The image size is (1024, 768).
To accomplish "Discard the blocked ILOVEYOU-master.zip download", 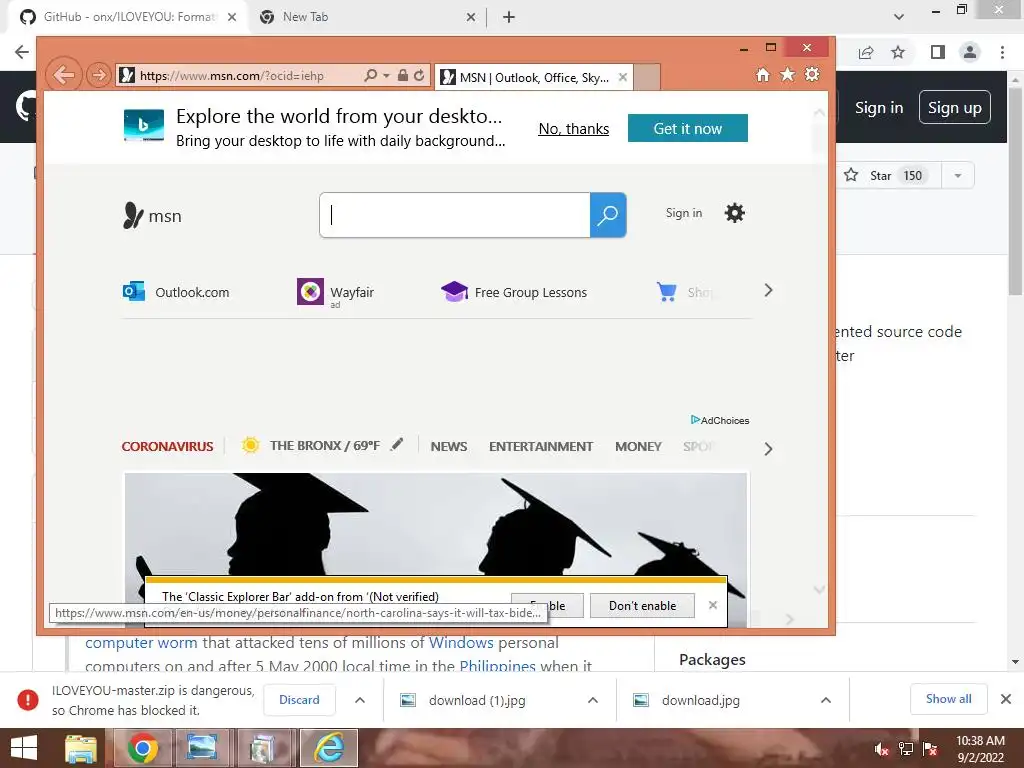I will (299, 699).
